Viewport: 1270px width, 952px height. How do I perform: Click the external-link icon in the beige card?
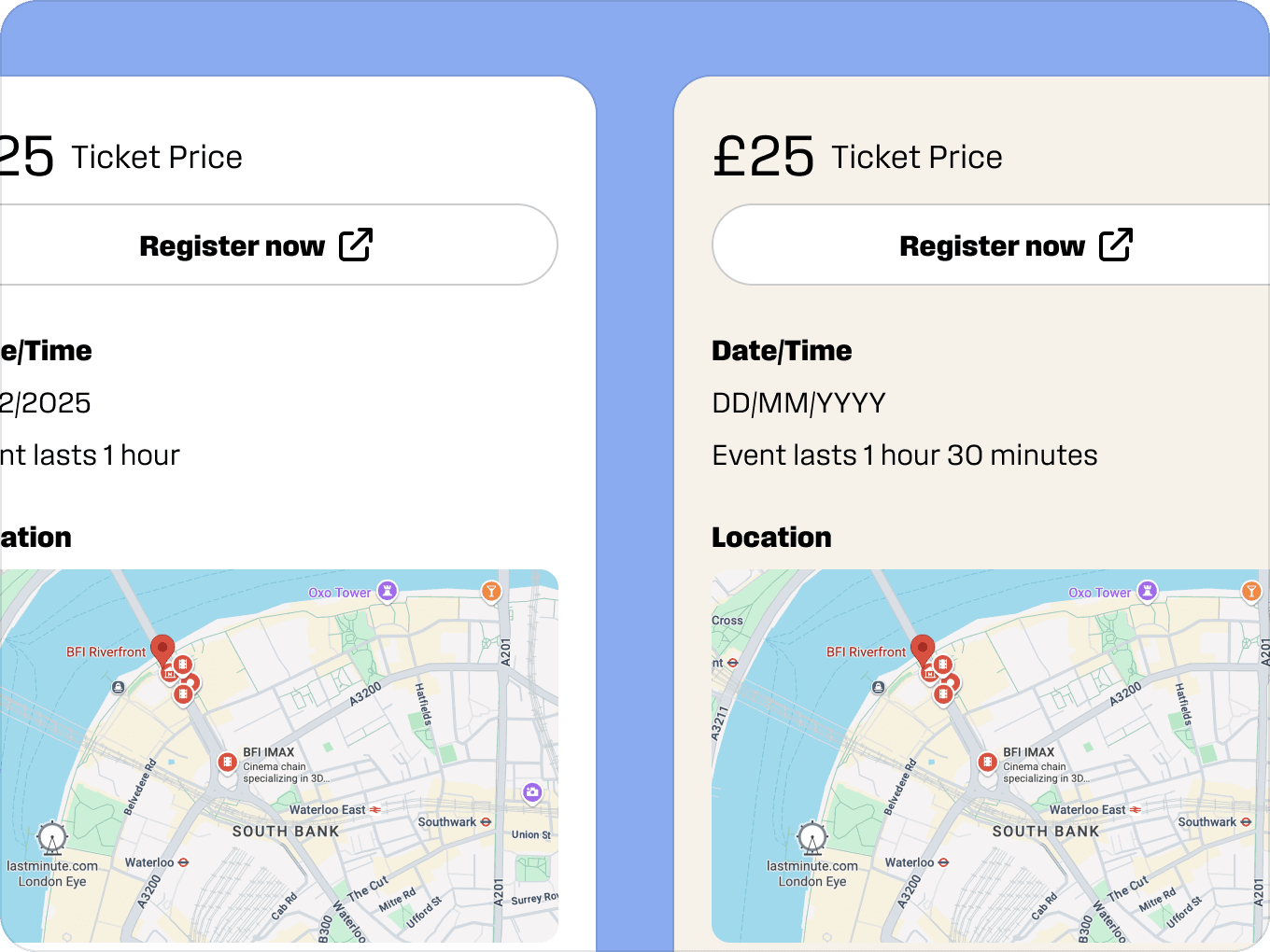(1116, 245)
